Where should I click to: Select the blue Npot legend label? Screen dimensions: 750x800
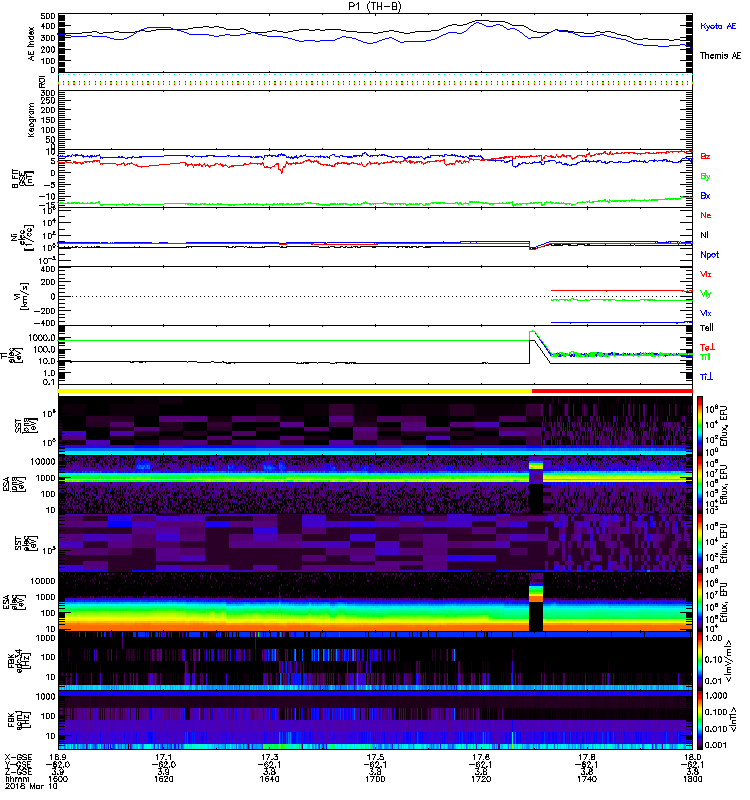pos(710,255)
